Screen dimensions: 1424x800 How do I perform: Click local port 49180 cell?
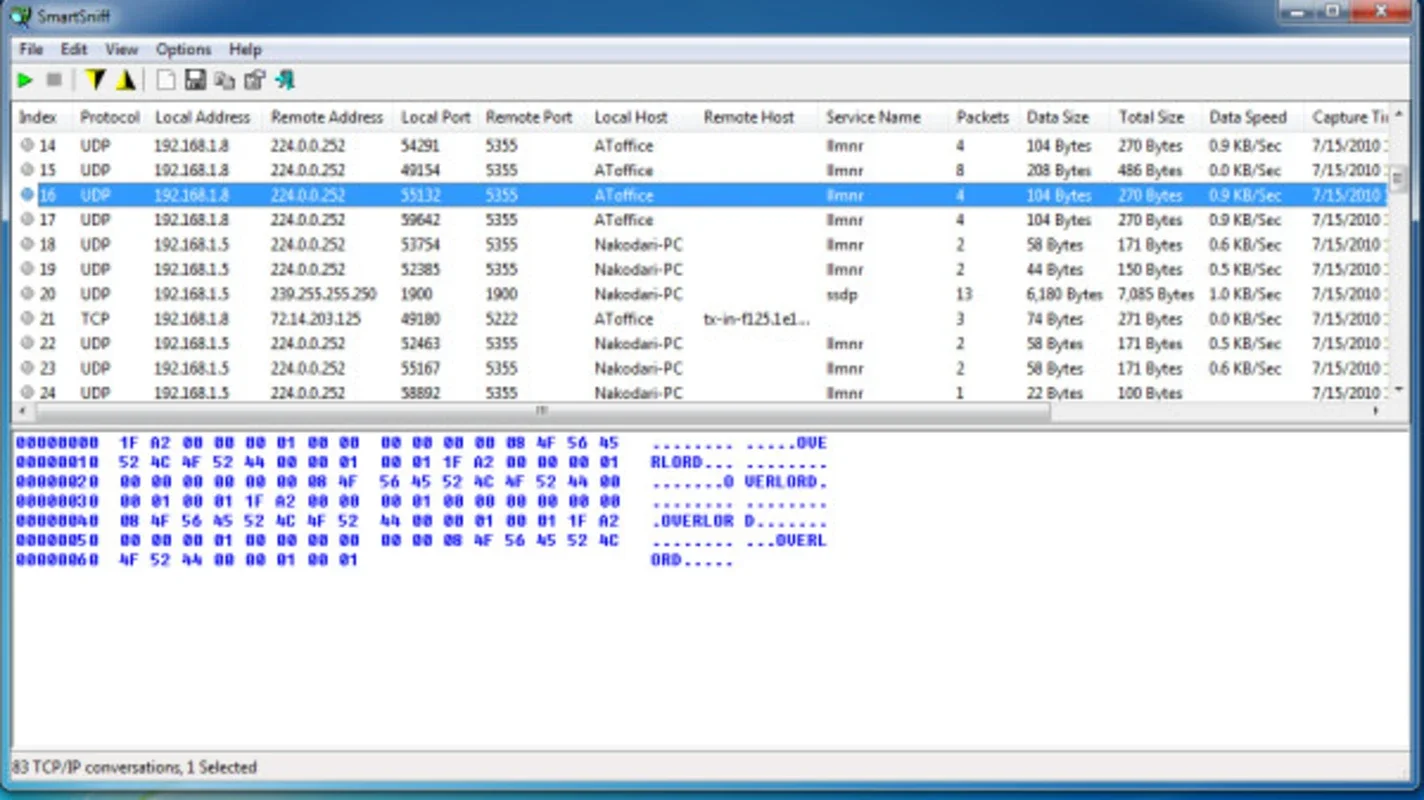420,319
